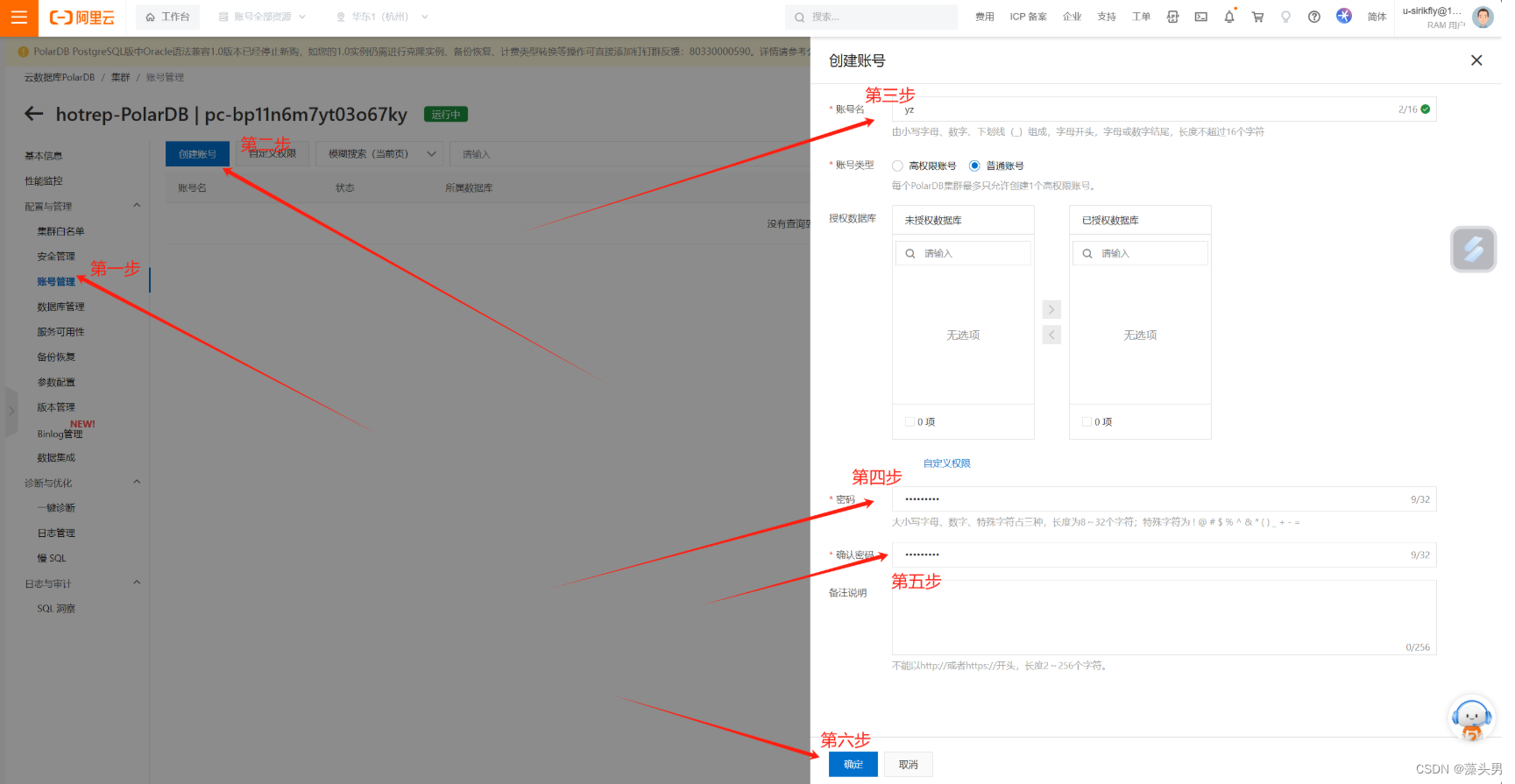The height and width of the screenshot is (784, 1515).
Task: Select 账号管理 in the sidebar
Action: [56, 282]
